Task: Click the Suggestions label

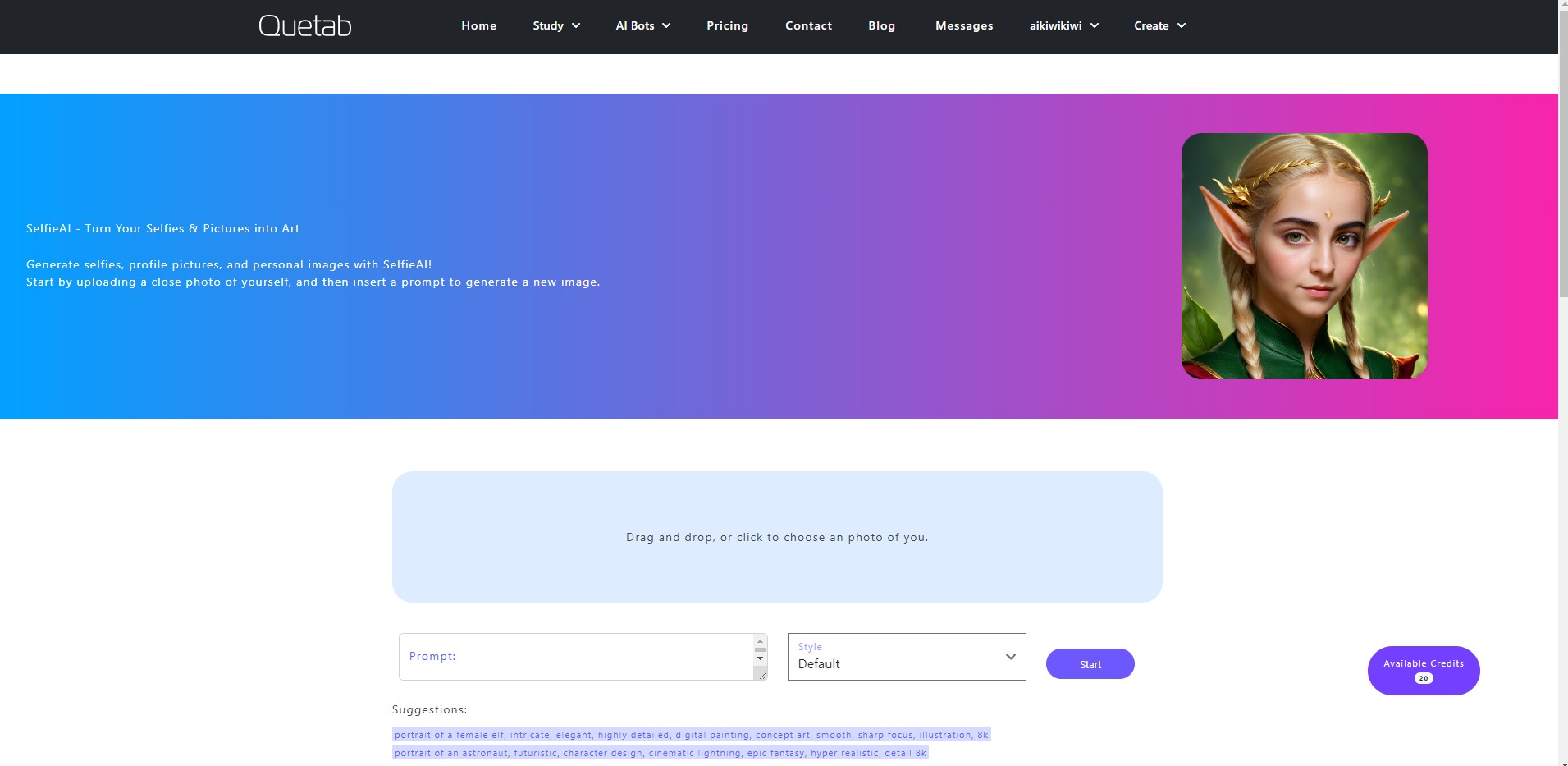Action: [x=430, y=709]
